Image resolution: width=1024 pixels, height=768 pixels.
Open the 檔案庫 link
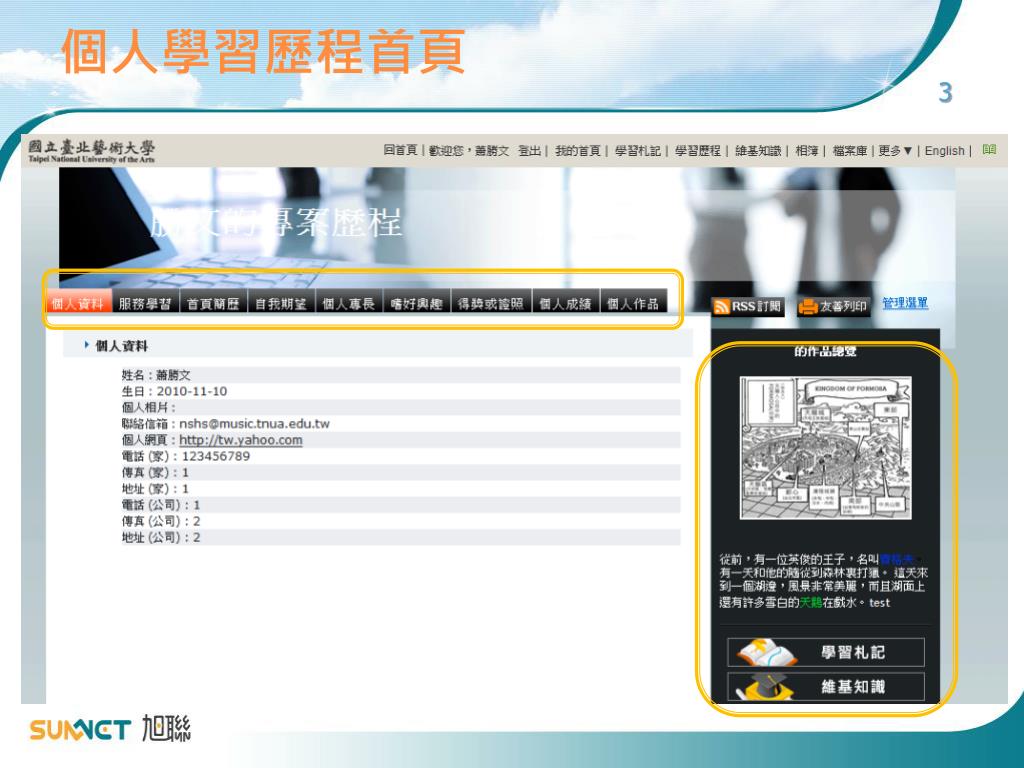pyautogui.click(x=850, y=151)
